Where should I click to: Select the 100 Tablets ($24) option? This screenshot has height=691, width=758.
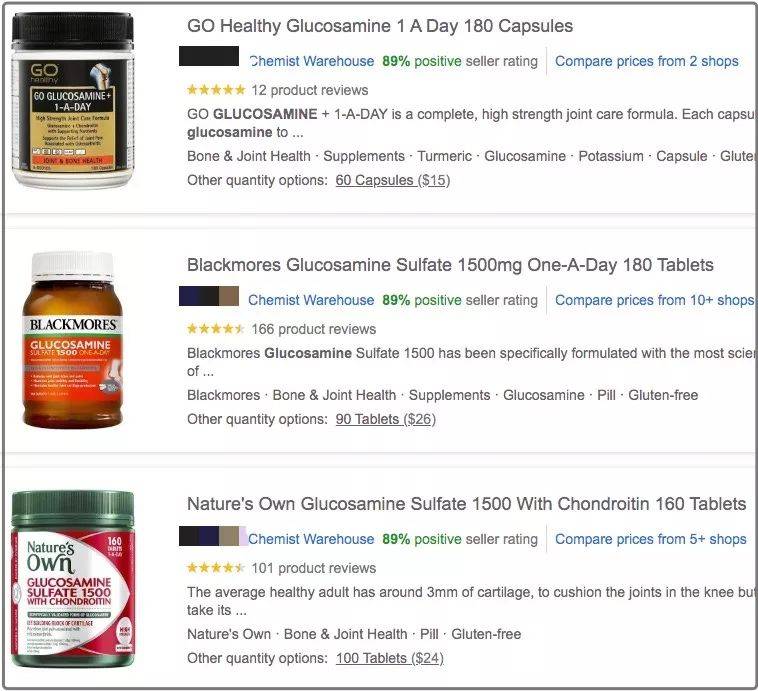click(x=390, y=658)
